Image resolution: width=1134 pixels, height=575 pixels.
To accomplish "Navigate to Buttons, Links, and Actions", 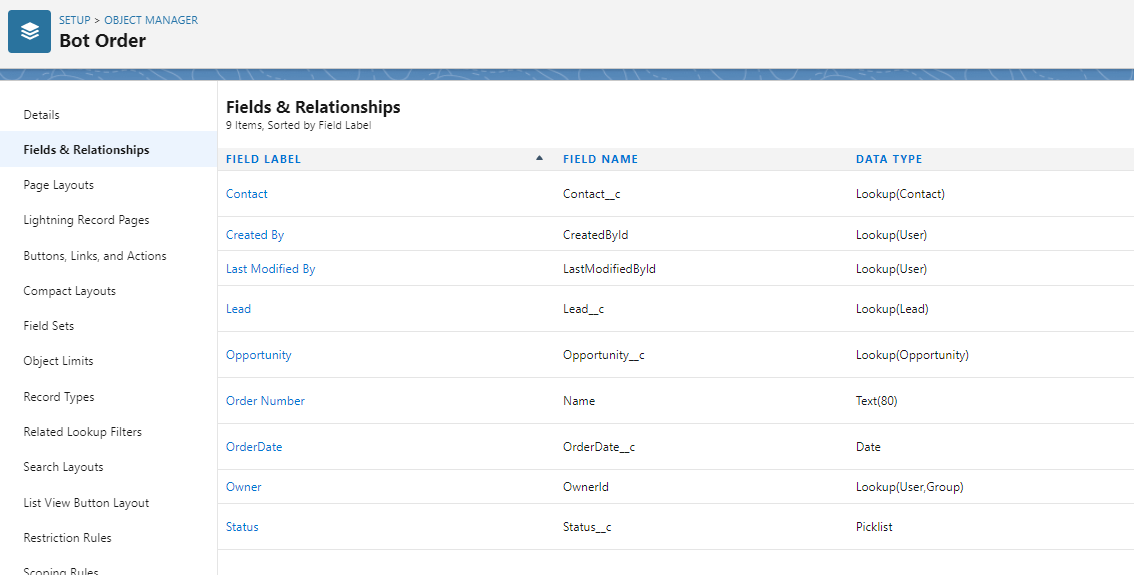I will 95,256.
